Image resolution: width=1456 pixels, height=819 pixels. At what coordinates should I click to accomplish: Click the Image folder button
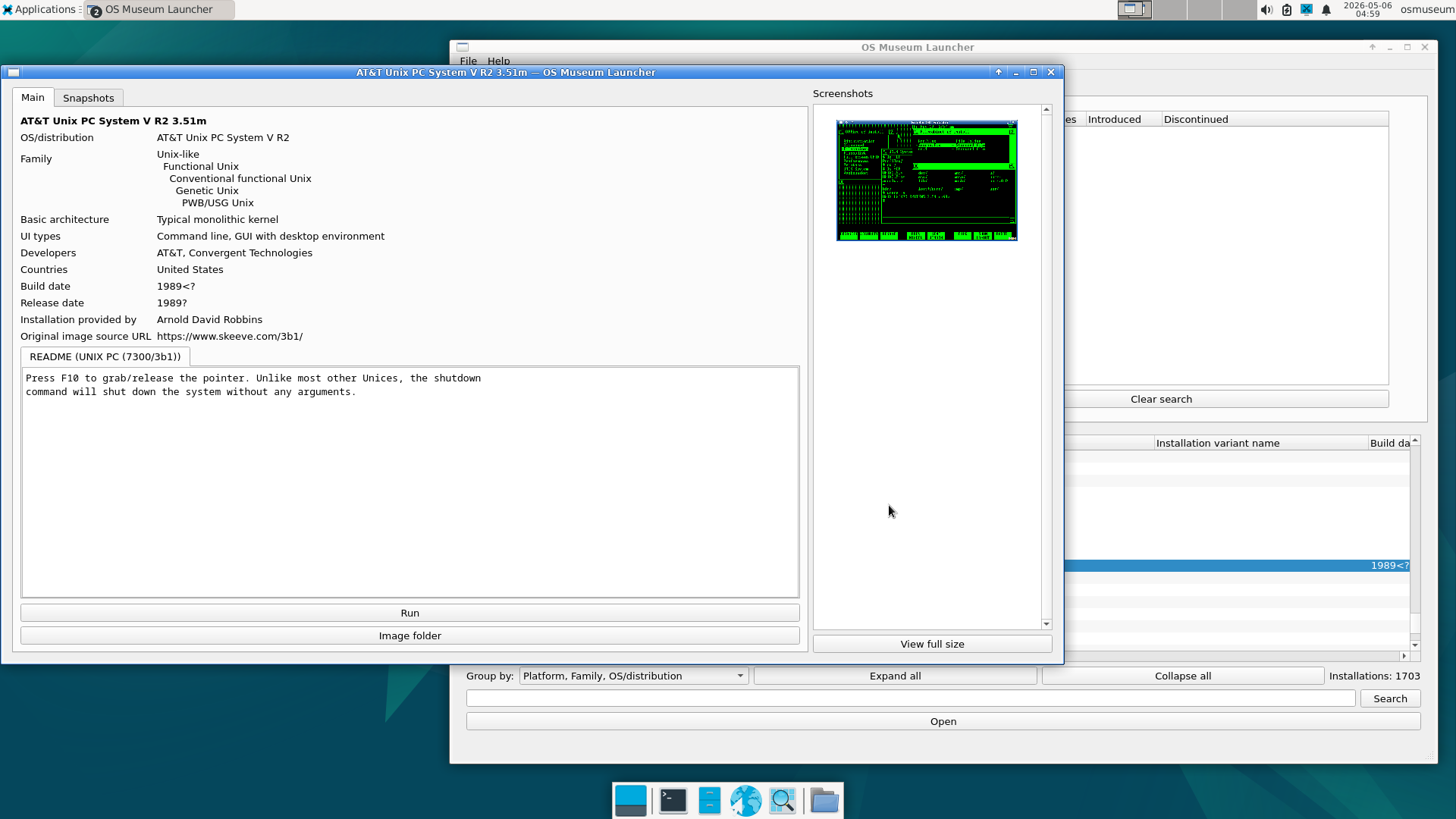(x=410, y=635)
